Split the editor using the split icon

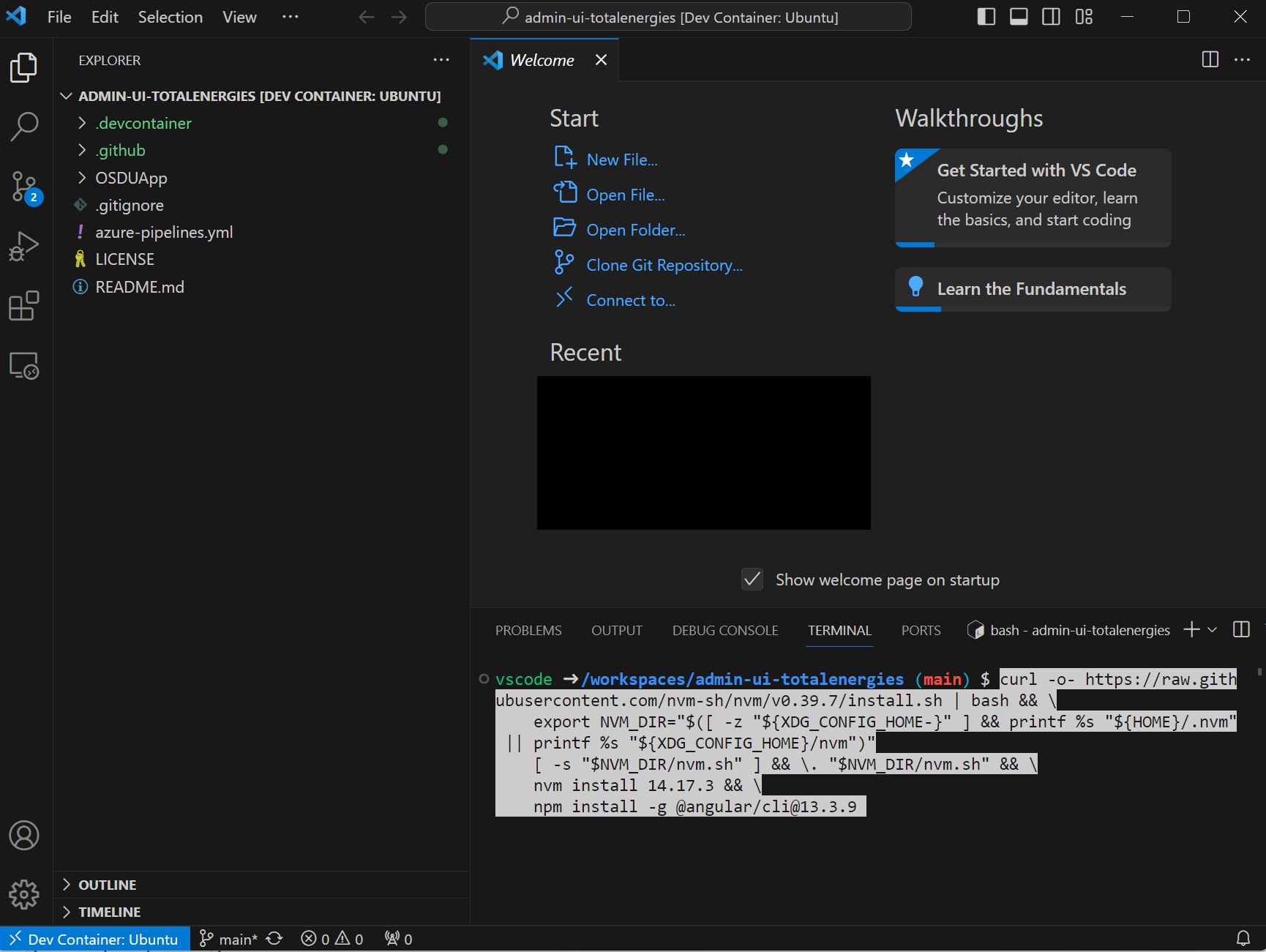click(1209, 59)
